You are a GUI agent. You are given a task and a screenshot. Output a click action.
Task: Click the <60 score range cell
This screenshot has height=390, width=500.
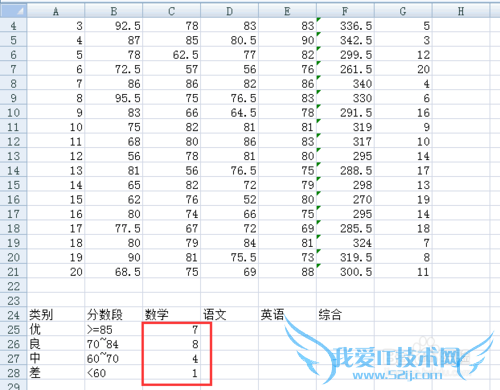tap(114, 373)
